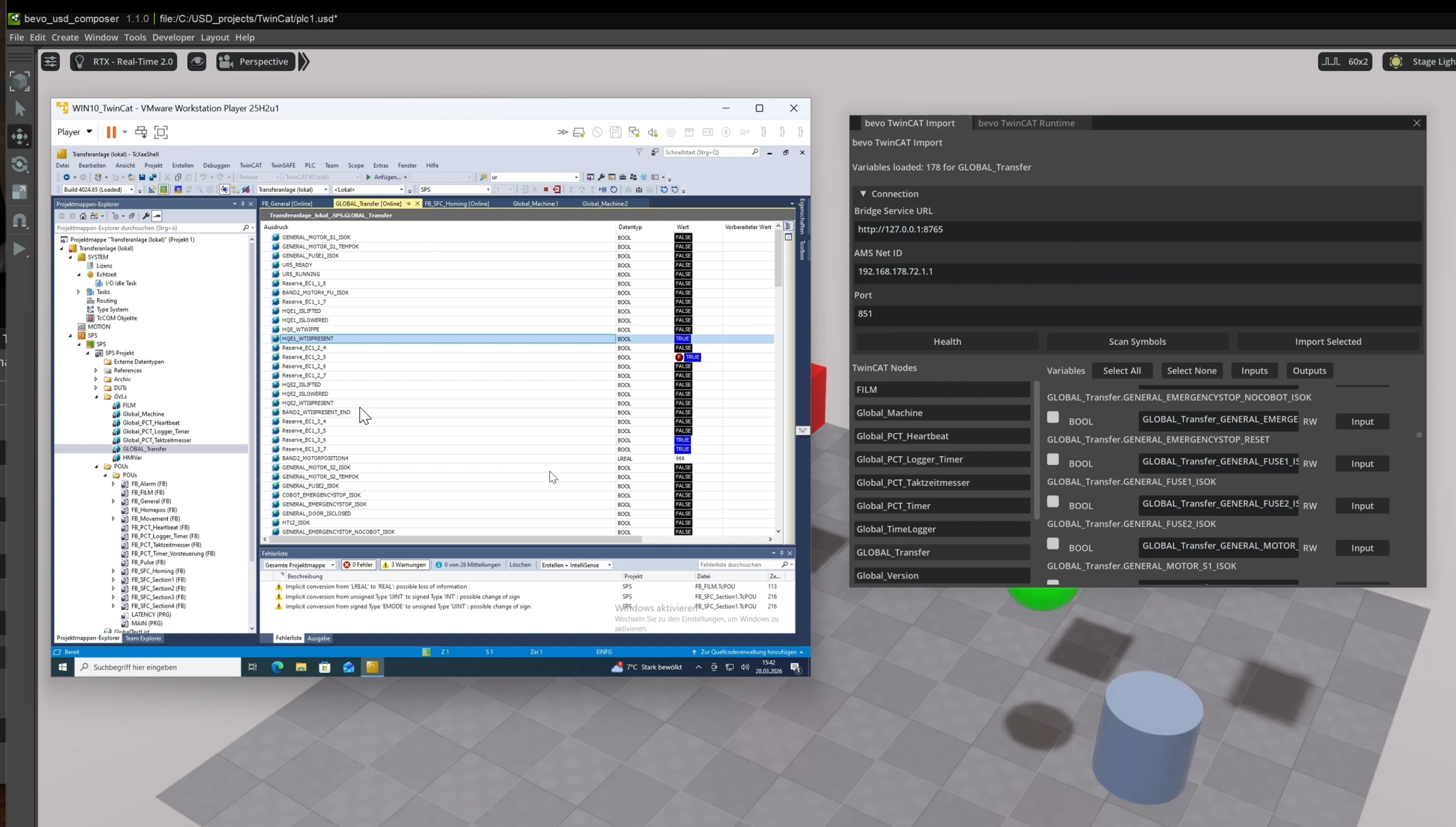This screenshot has width=1456, height=827.
Task: Enter VMware full screen mode icon
Action: click(161, 132)
